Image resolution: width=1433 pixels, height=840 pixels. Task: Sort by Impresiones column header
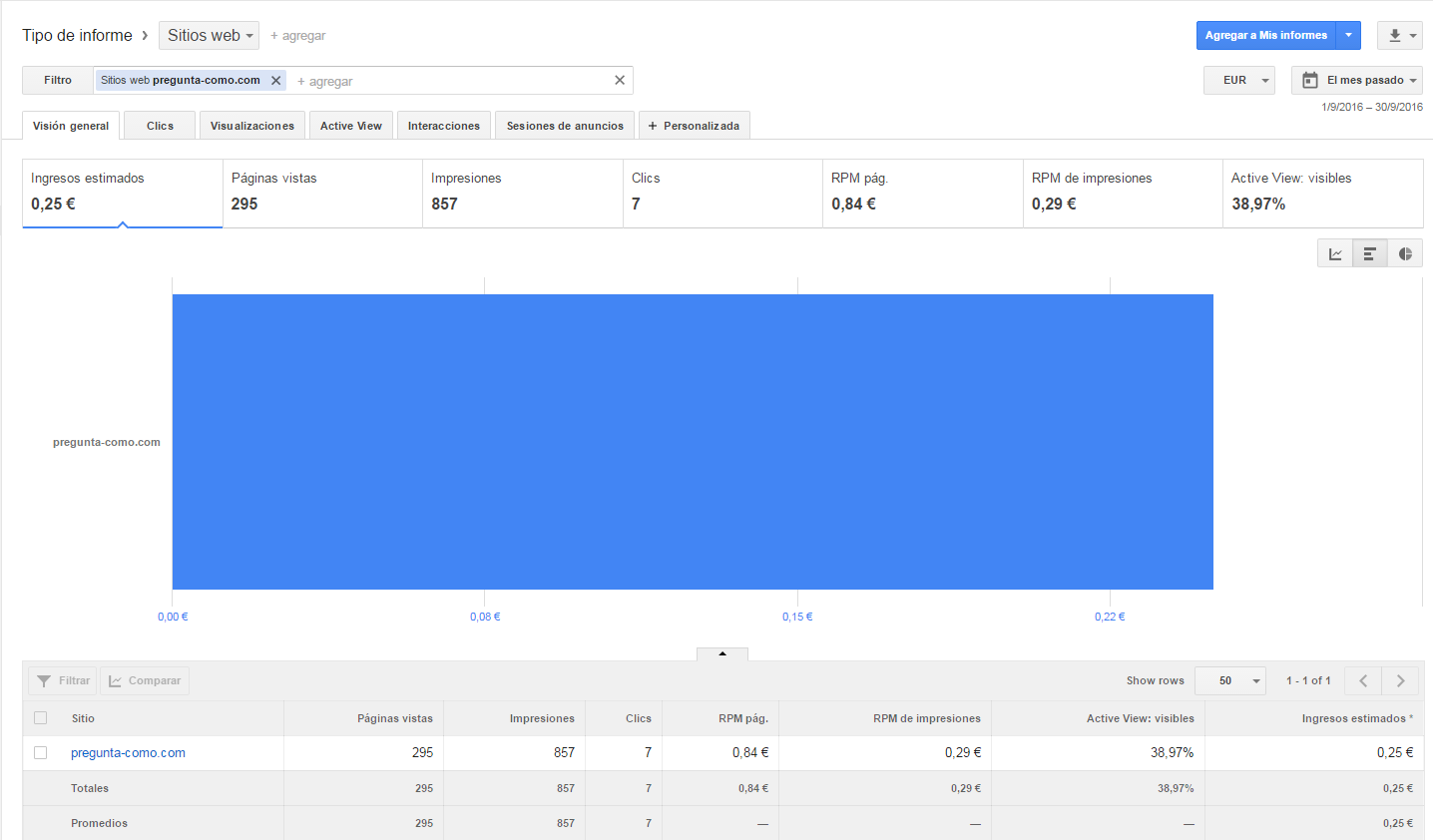click(x=542, y=718)
